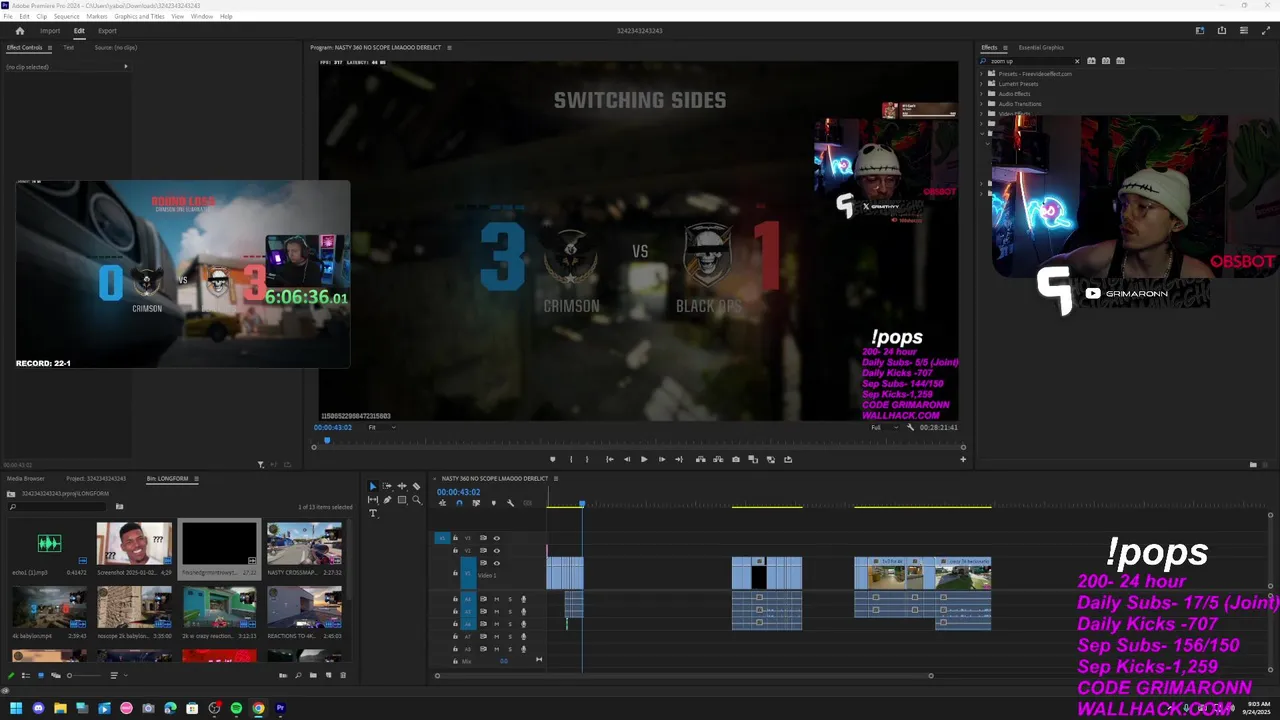Step back one frame in Program monitor
The width and height of the screenshot is (1280, 720).
pos(627,459)
